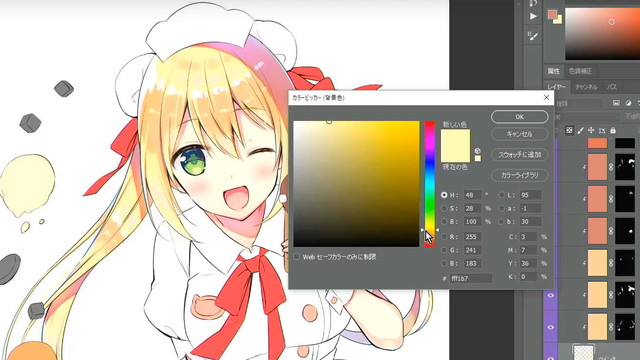The height and width of the screenshot is (360, 640).
Task: Click the lock all padlock icon
Action: (x=613, y=130)
